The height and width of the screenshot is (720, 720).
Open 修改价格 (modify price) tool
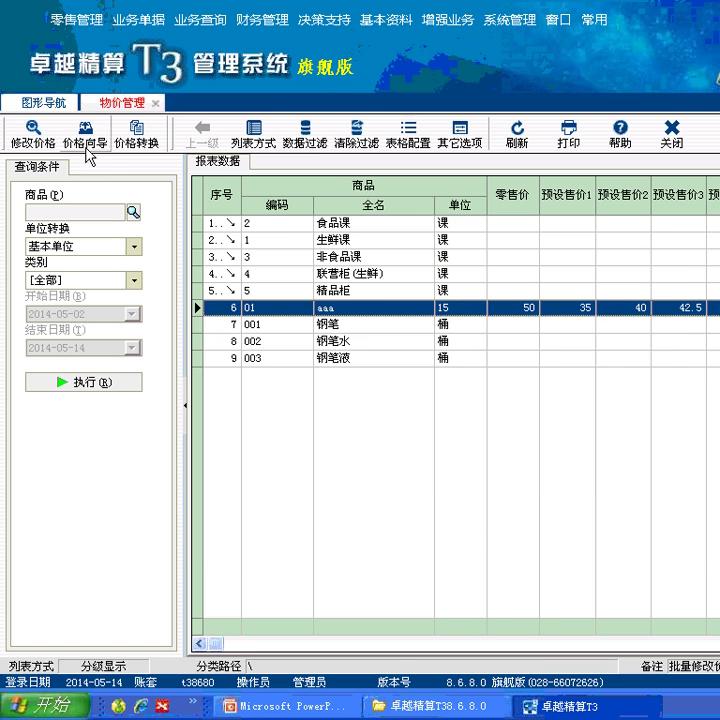[33, 135]
